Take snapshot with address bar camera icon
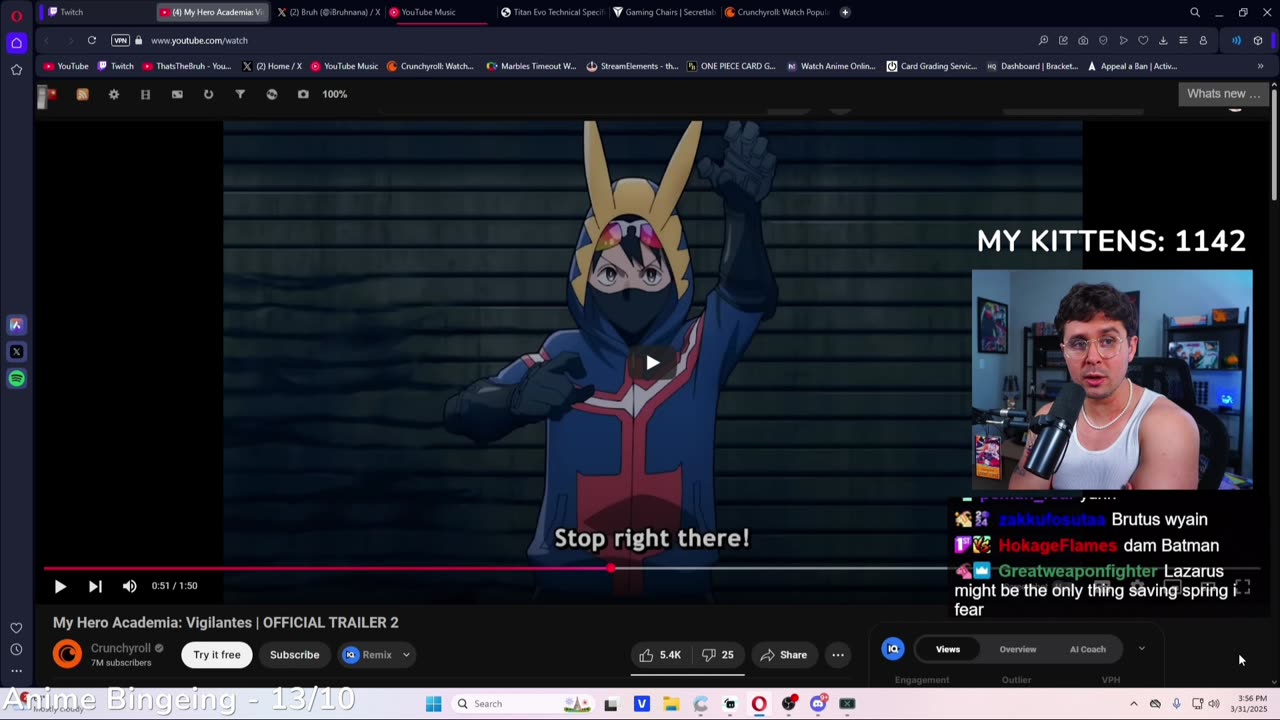Screen dimensions: 1280x720 point(1083,40)
